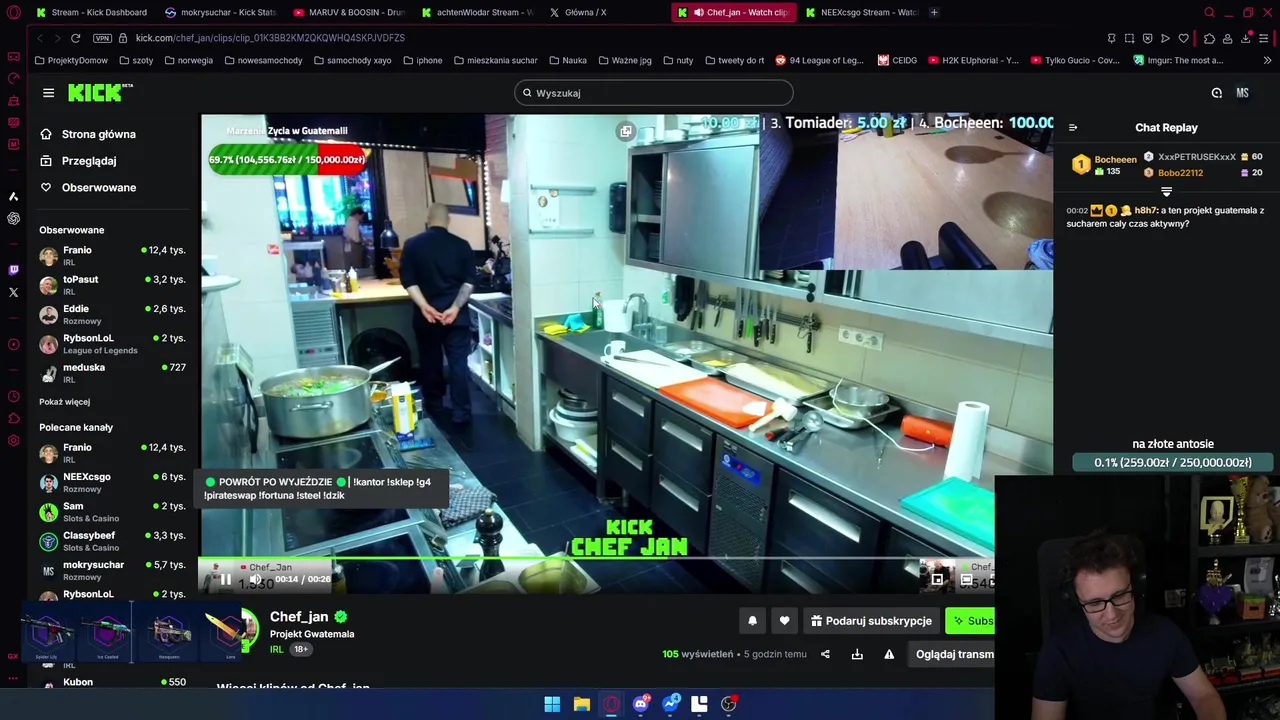1280x720 pixels.
Task: Switch to Główna / X tab
Action: pos(585,12)
